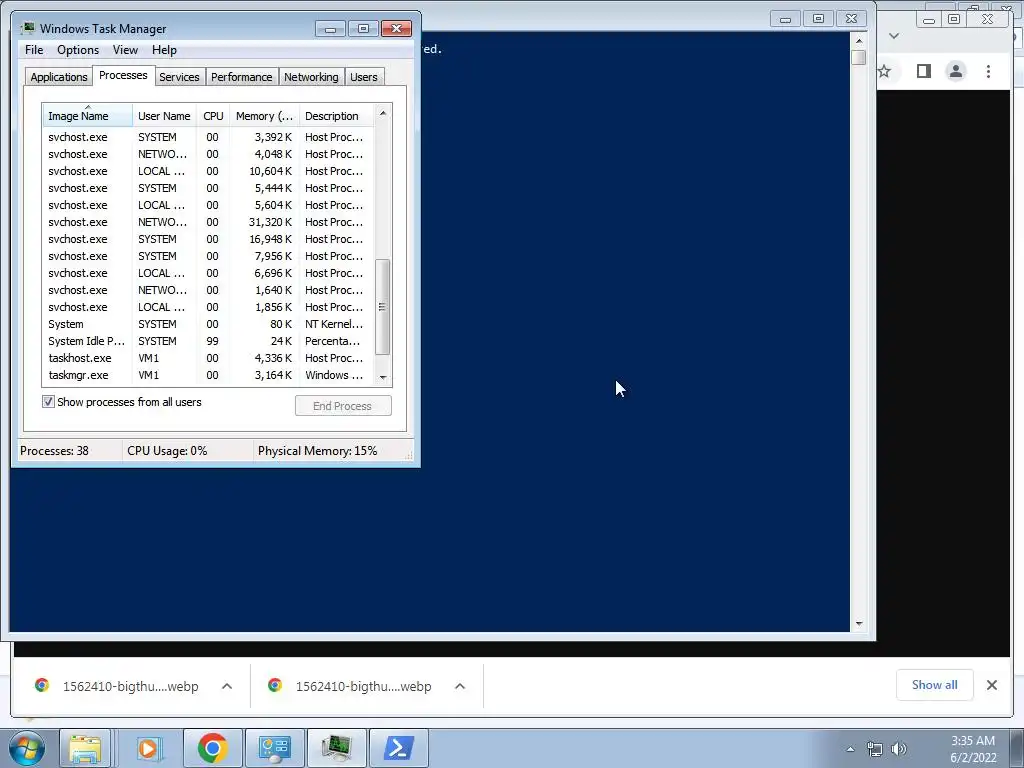Click first download's Chrome file icon

click(42, 685)
